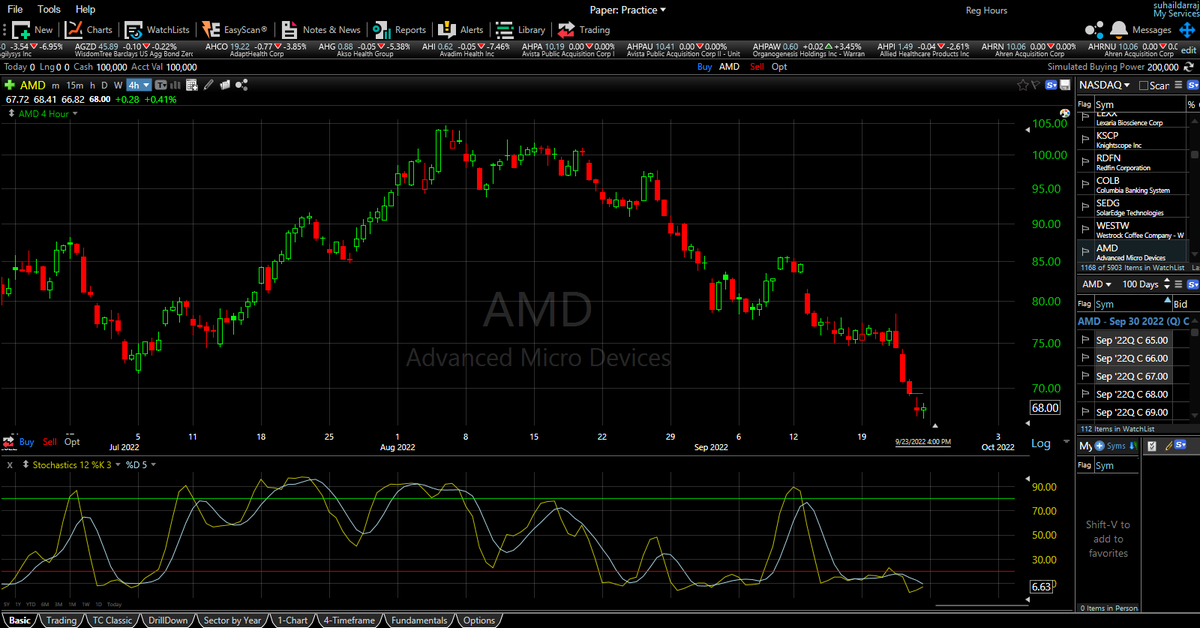
Task: Open the Options layout tab
Action: pyautogui.click(x=479, y=620)
